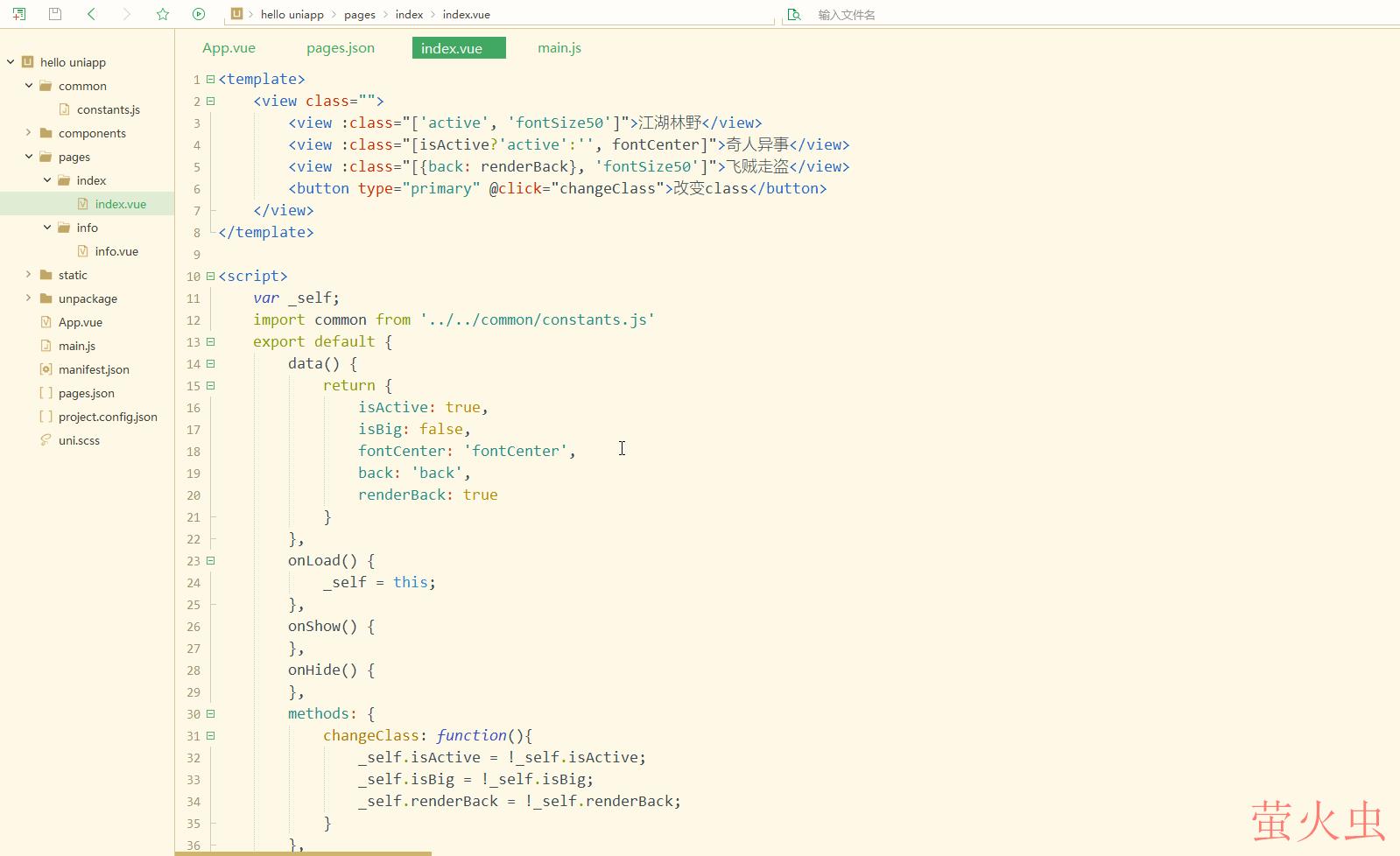Screen dimensions: 1400x856
Task: Click the manifest.json file icon
Action: coord(46,369)
